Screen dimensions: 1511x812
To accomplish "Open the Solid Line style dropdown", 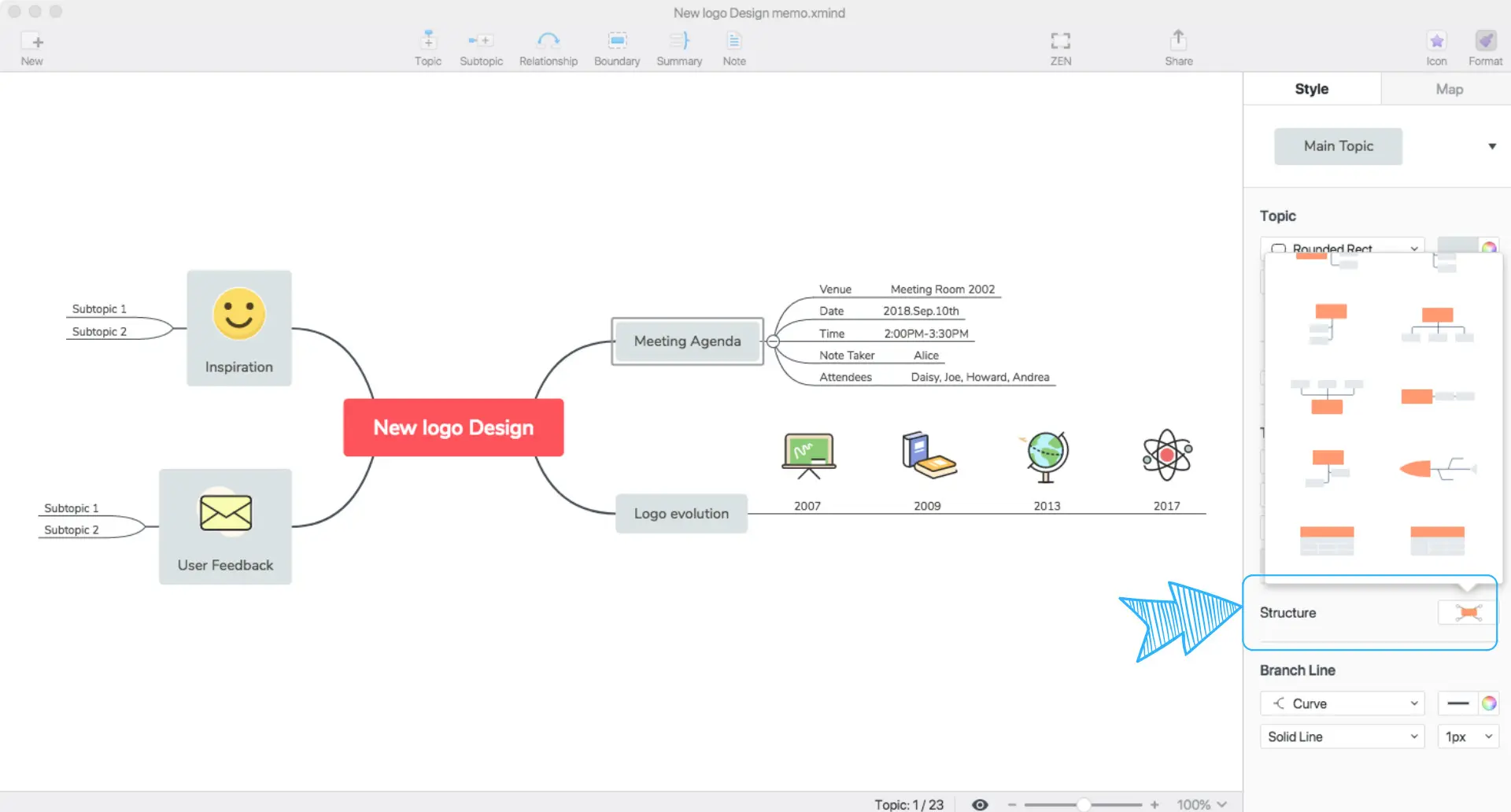I will [x=1343, y=736].
